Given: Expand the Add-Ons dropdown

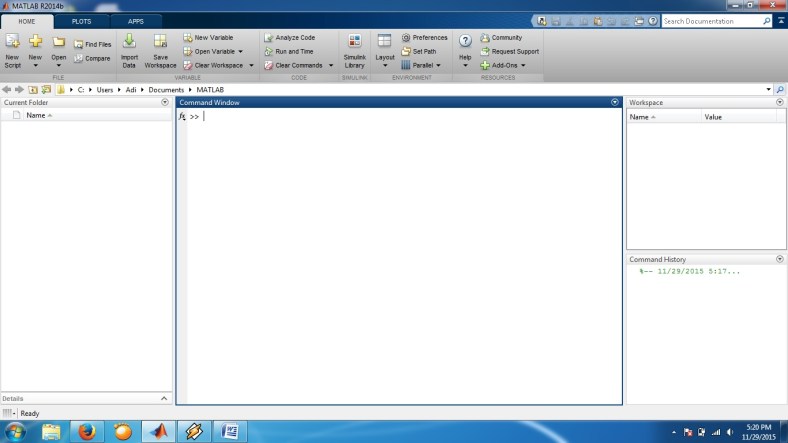Looking at the screenshot, I should [523, 65].
